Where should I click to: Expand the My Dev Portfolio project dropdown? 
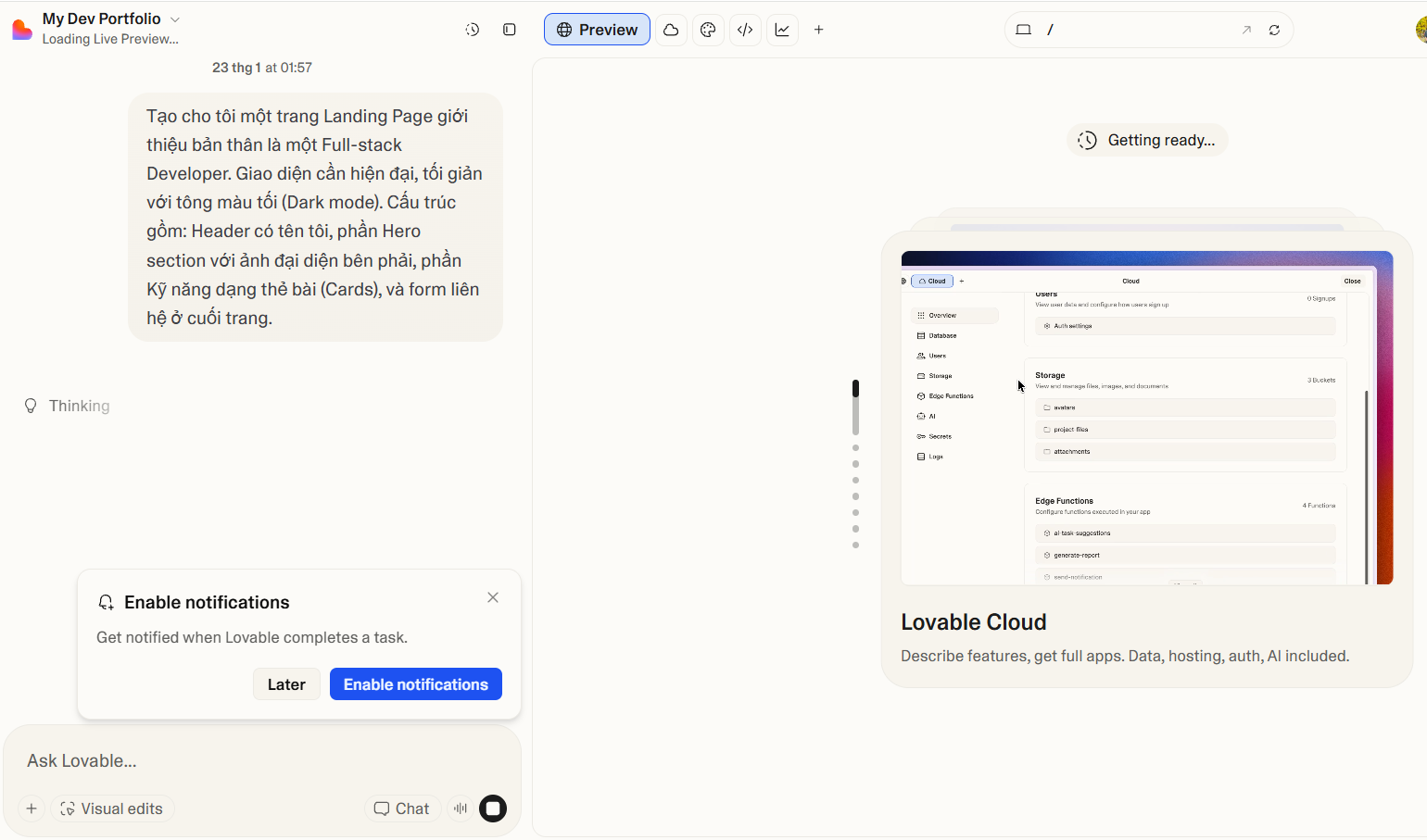point(176,18)
